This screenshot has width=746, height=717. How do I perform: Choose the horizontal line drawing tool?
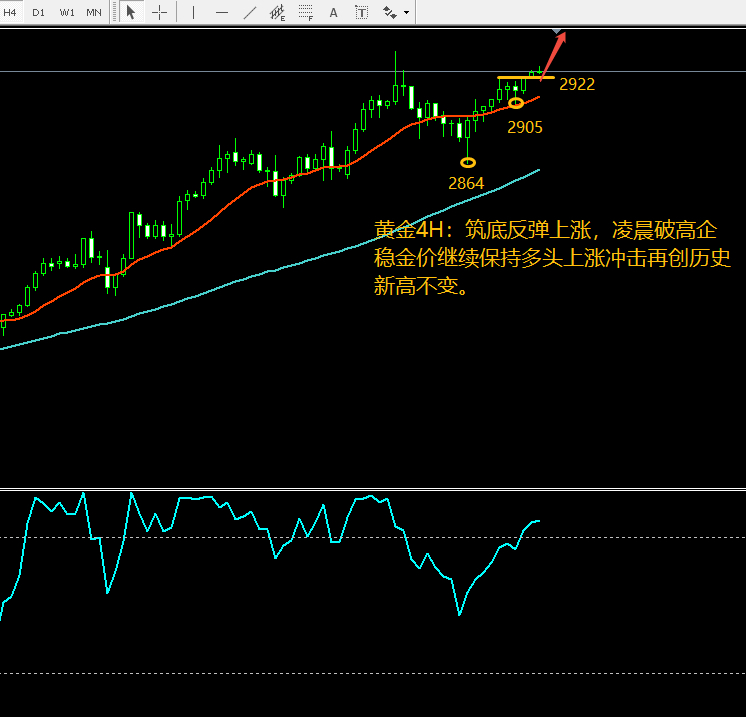222,12
